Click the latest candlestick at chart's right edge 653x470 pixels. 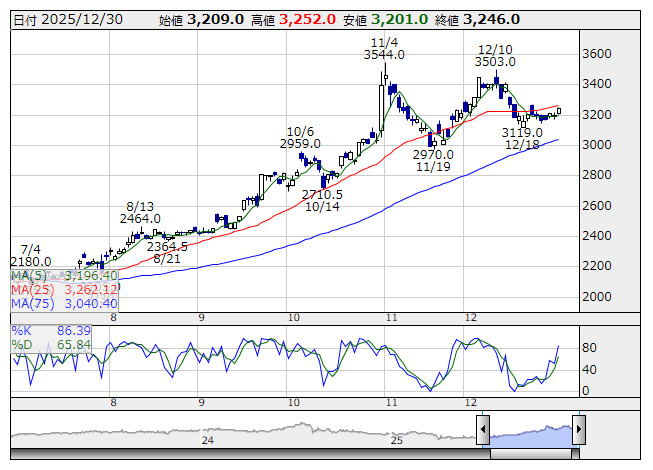click(559, 111)
